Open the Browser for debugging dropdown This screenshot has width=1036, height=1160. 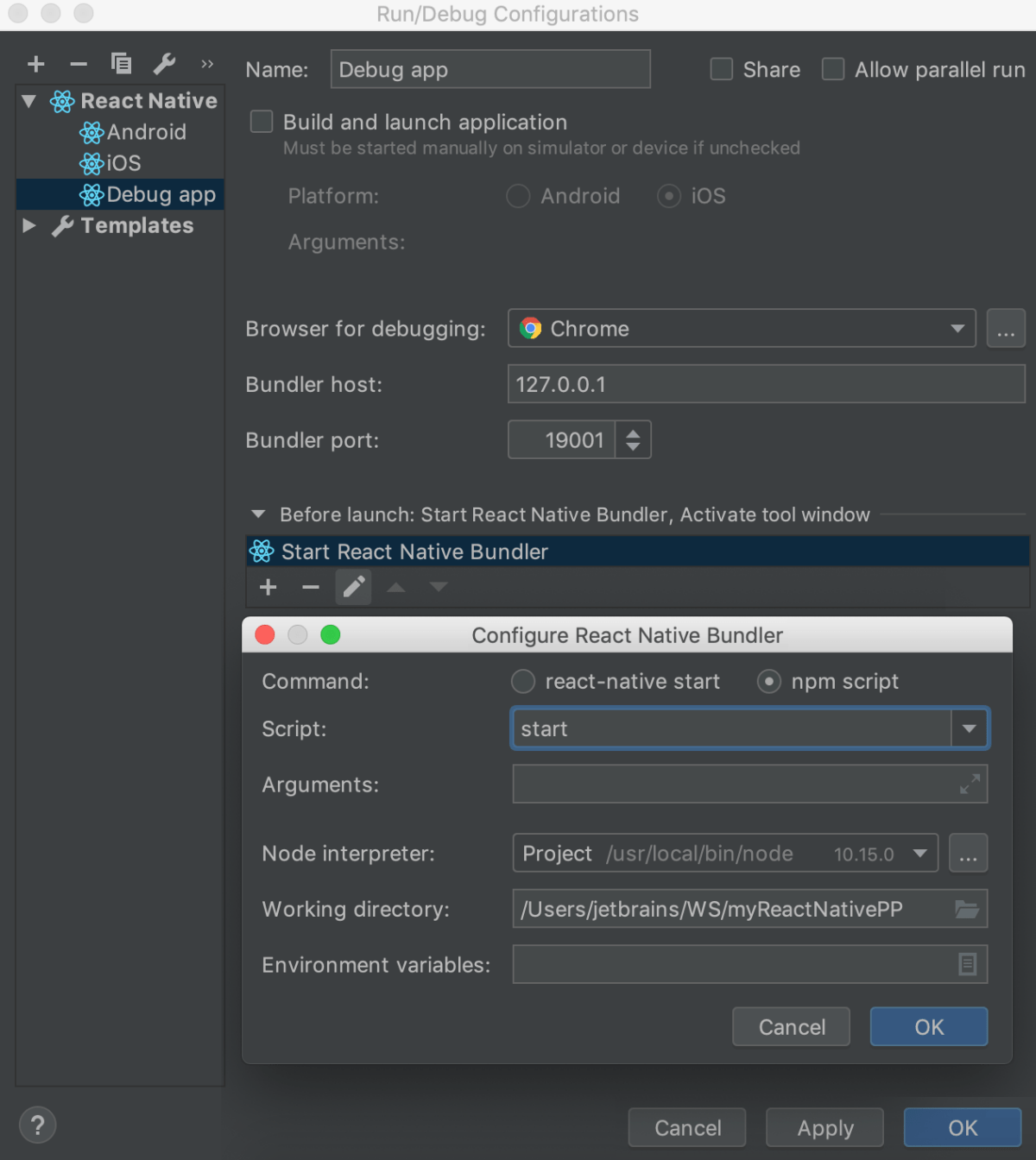click(x=742, y=328)
